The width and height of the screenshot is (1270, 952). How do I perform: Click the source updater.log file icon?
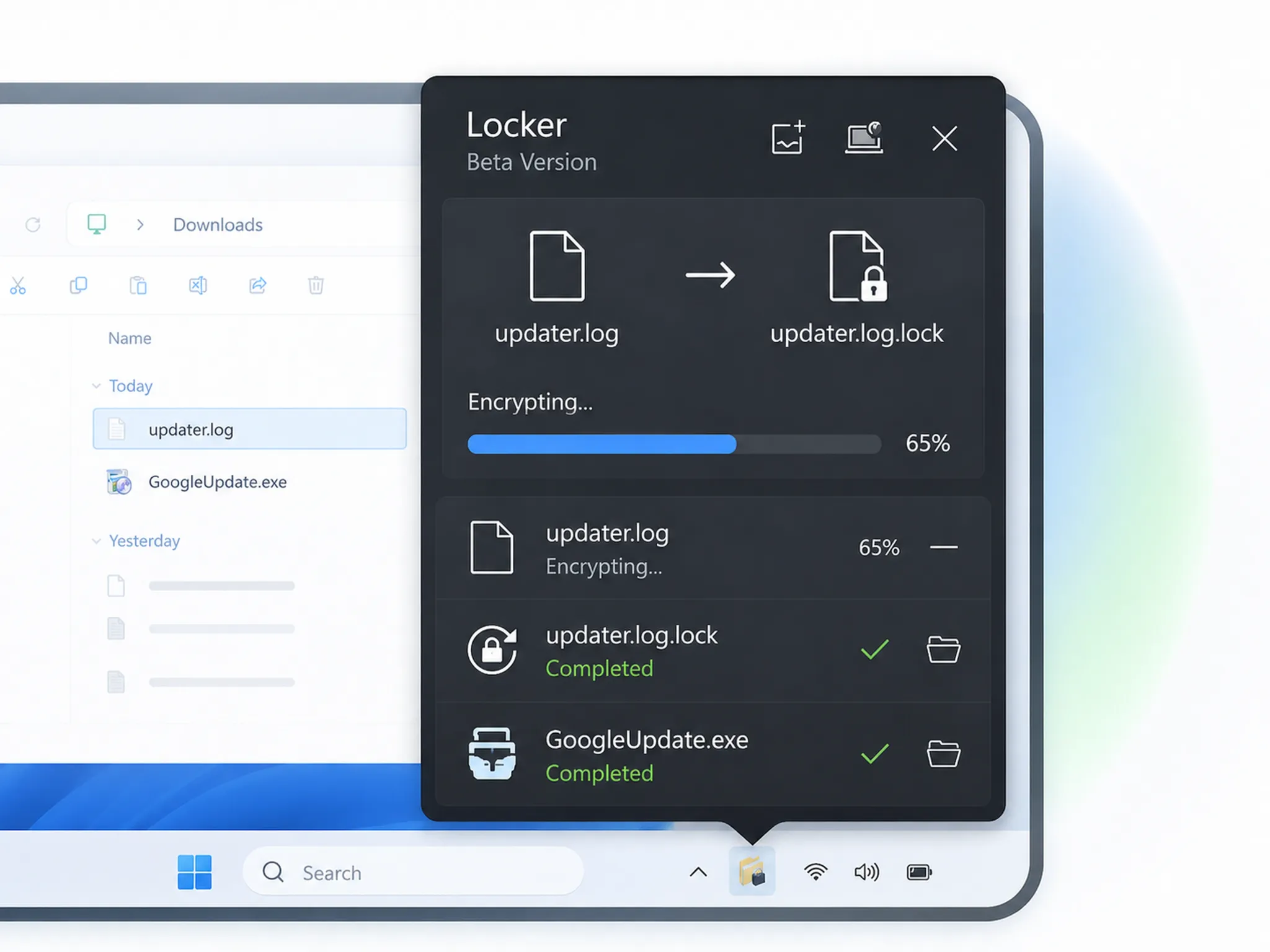point(557,266)
